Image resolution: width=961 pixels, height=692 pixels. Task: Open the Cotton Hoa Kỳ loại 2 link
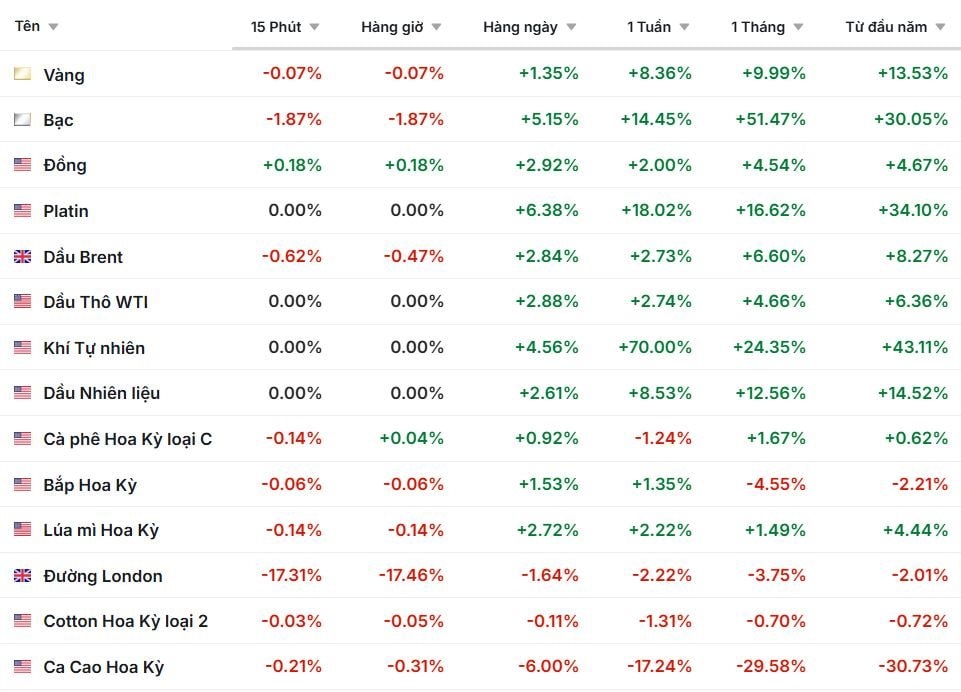click(x=125, y=621)
